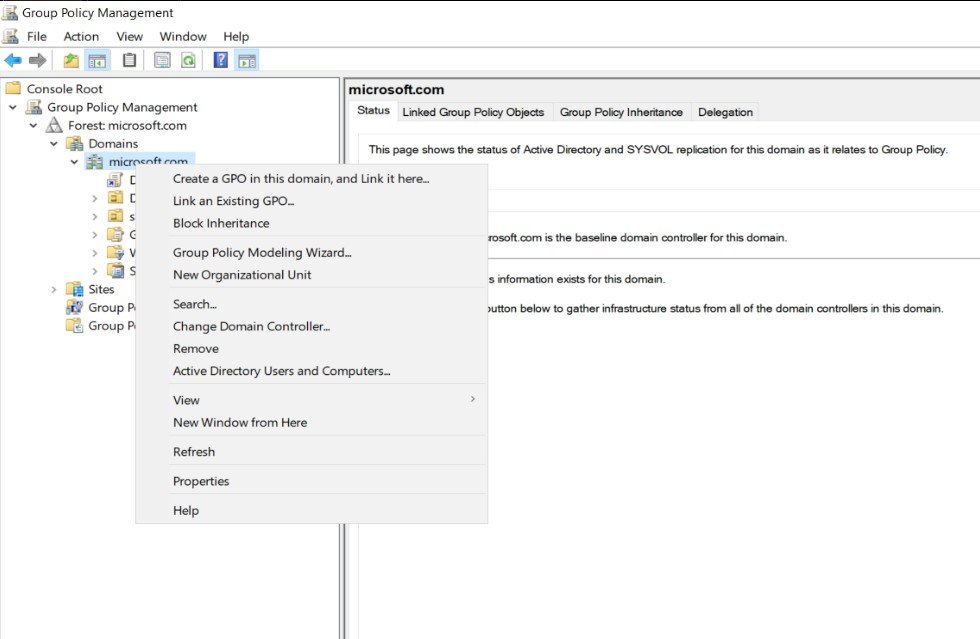Open the View menu in the menu bar
Screen dimensions: 980x639
129,36
